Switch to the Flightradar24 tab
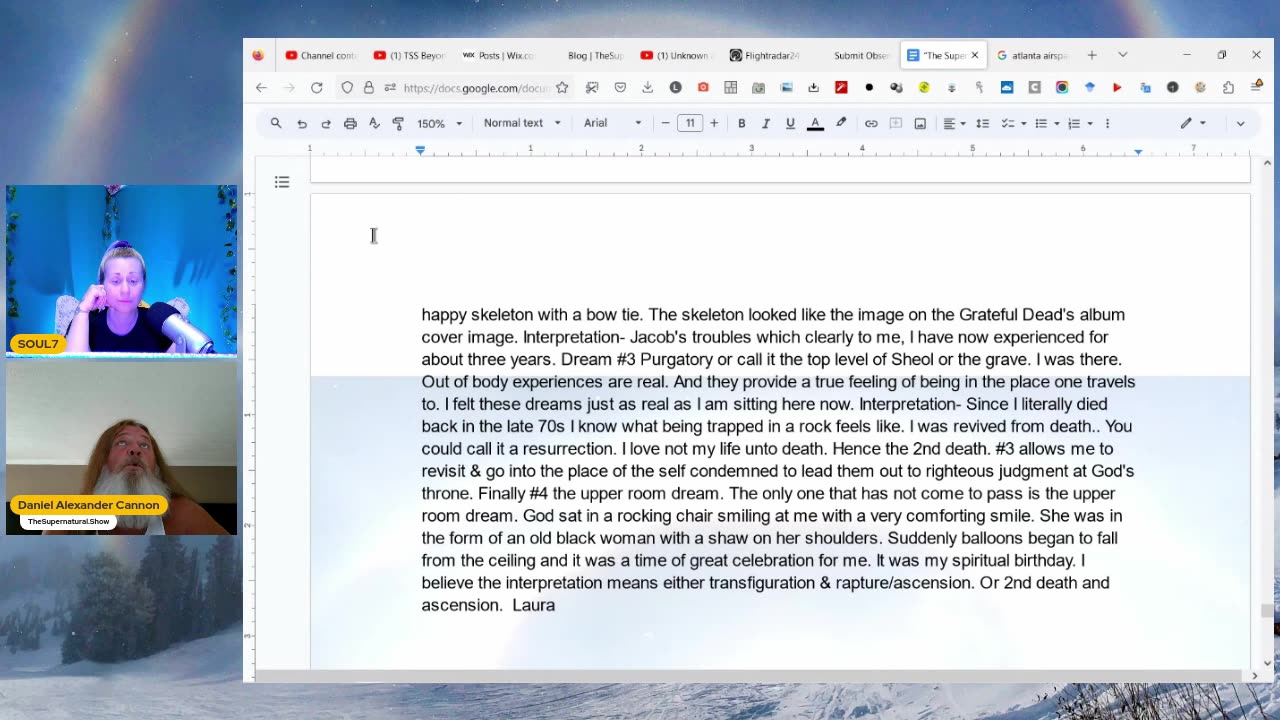 tap(766, 55)
